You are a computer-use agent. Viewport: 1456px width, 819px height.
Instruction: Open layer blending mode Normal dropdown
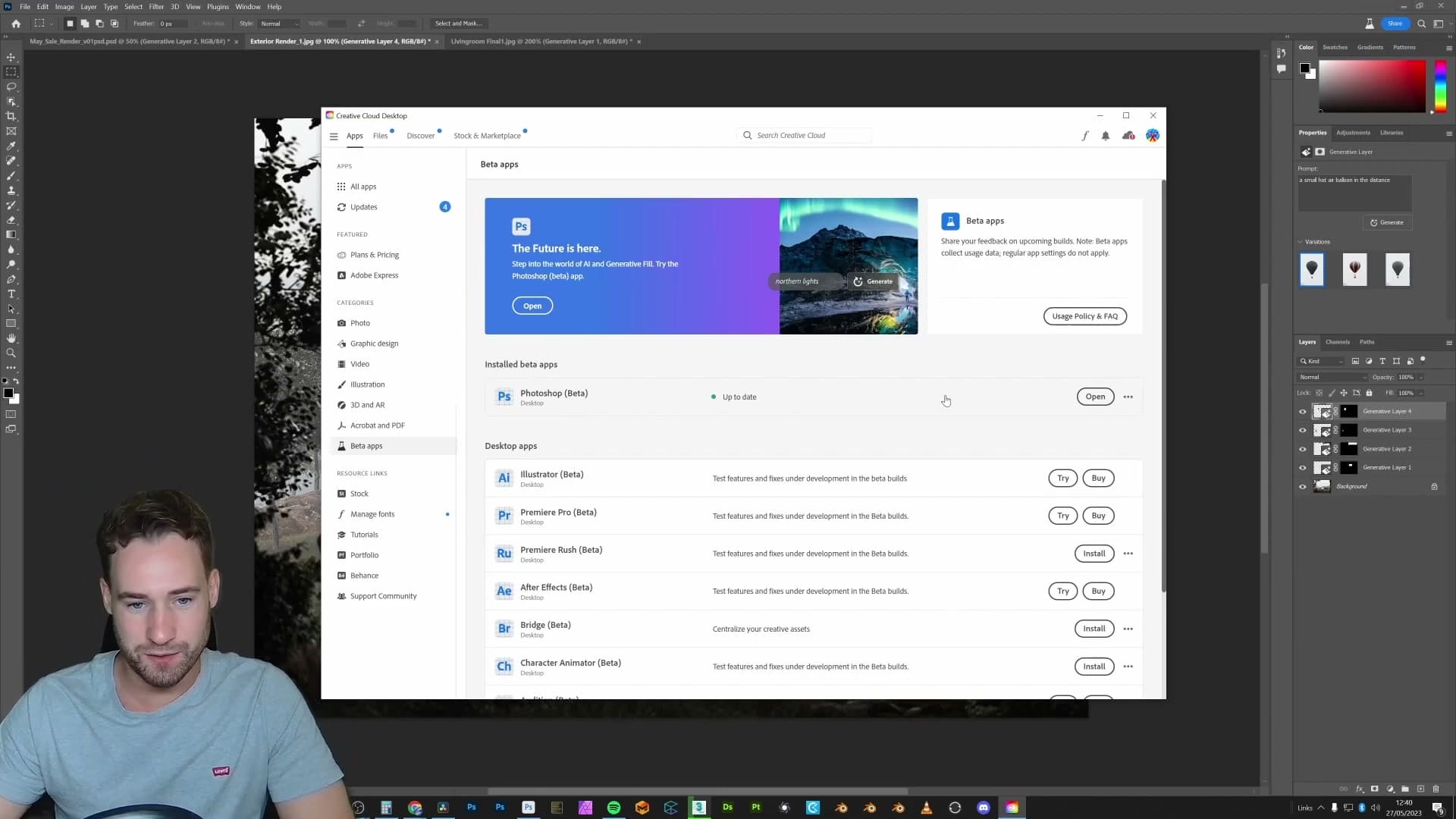pyautogui.click(x=1332, y=377)
